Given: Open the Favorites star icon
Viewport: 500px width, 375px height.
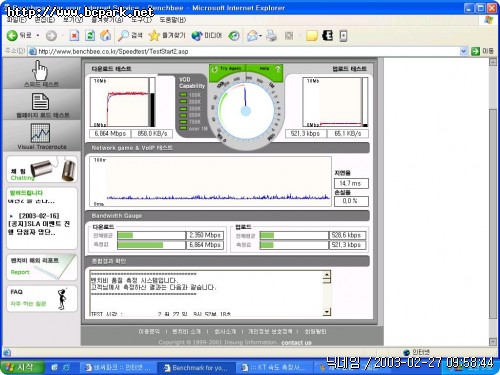Looking at the screenshot, I should pyautogui.click(x=154, y=35).
